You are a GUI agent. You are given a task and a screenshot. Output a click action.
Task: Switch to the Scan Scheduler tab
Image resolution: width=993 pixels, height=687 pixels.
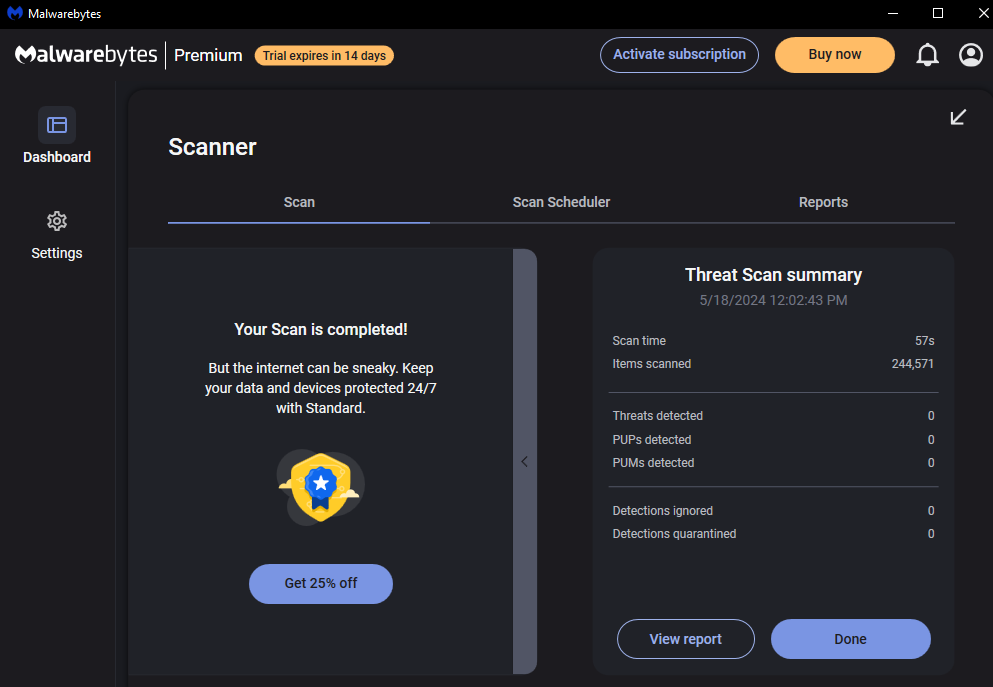click(561, 202)
